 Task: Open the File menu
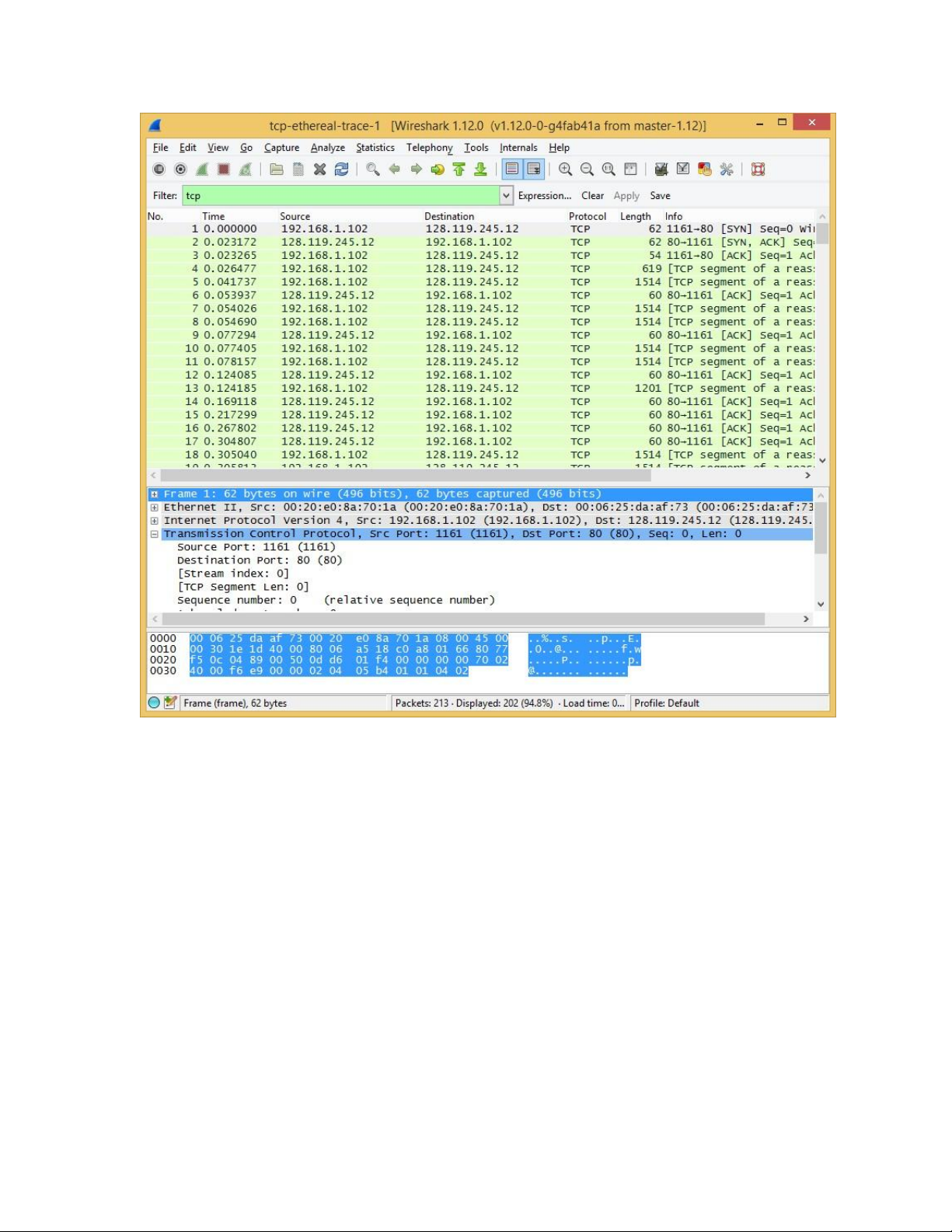[x=161, y=148]
